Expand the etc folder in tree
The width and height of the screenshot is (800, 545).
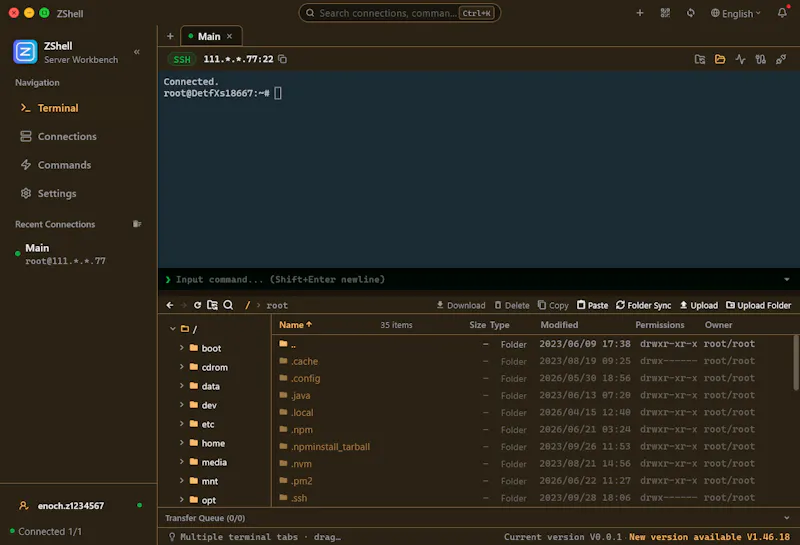[182, 424]
